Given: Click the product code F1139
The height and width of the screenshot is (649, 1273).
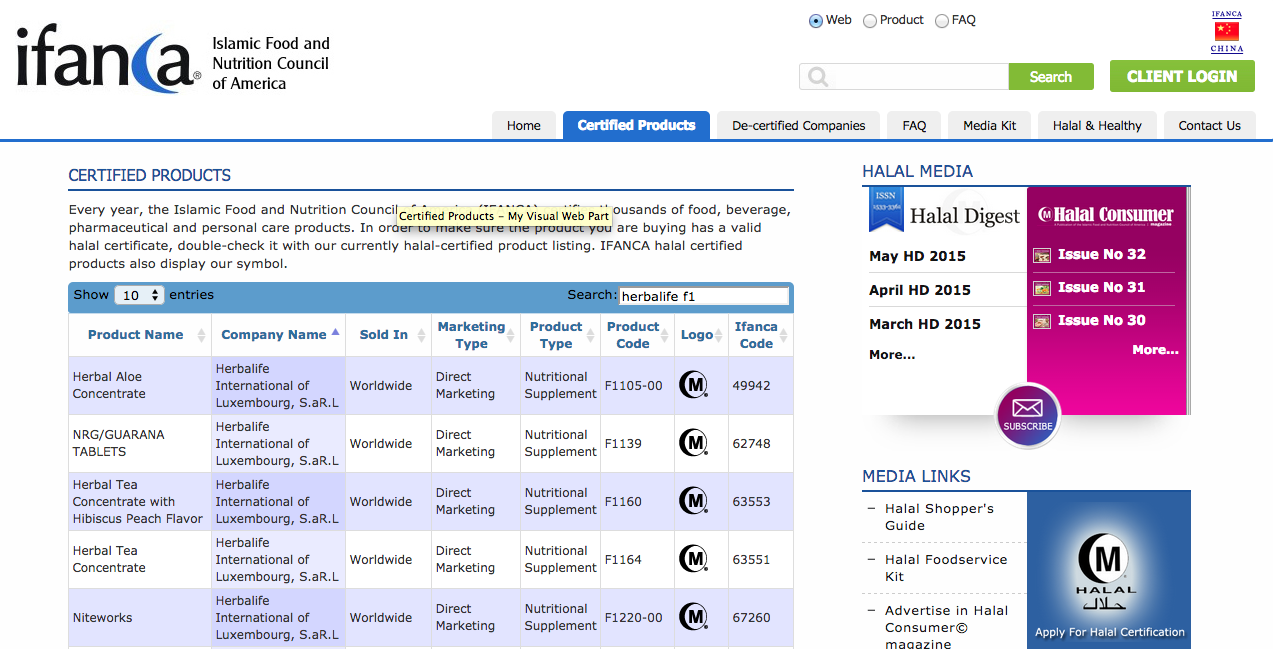Looking at the screenshot, I should coord(623,443).
